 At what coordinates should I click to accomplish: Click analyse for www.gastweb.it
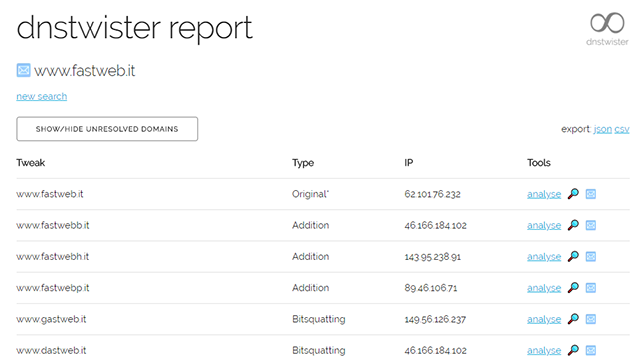(544, 319)
